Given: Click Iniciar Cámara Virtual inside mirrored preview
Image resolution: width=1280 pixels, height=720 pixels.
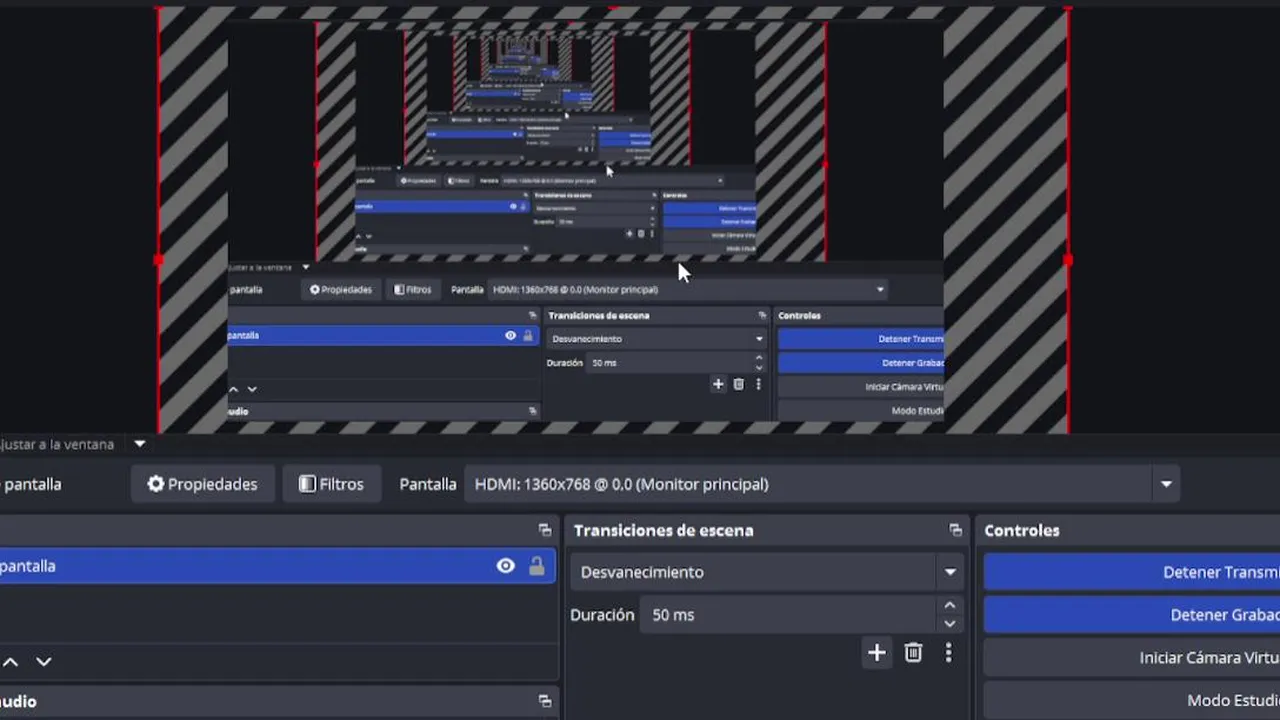Looking at the screenshot, I should pos(861,387).
